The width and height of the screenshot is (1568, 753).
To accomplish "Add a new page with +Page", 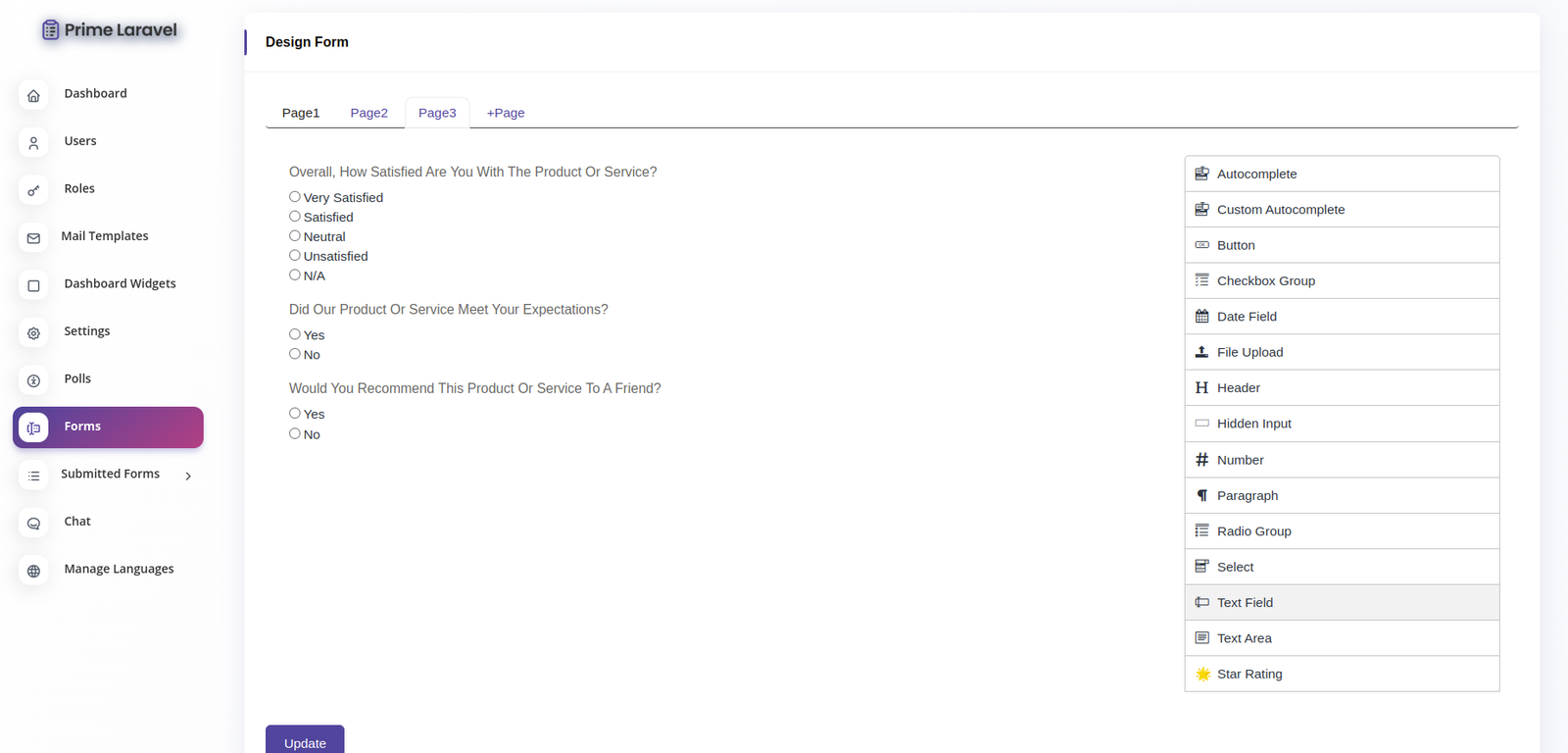I will click(506, 113).
